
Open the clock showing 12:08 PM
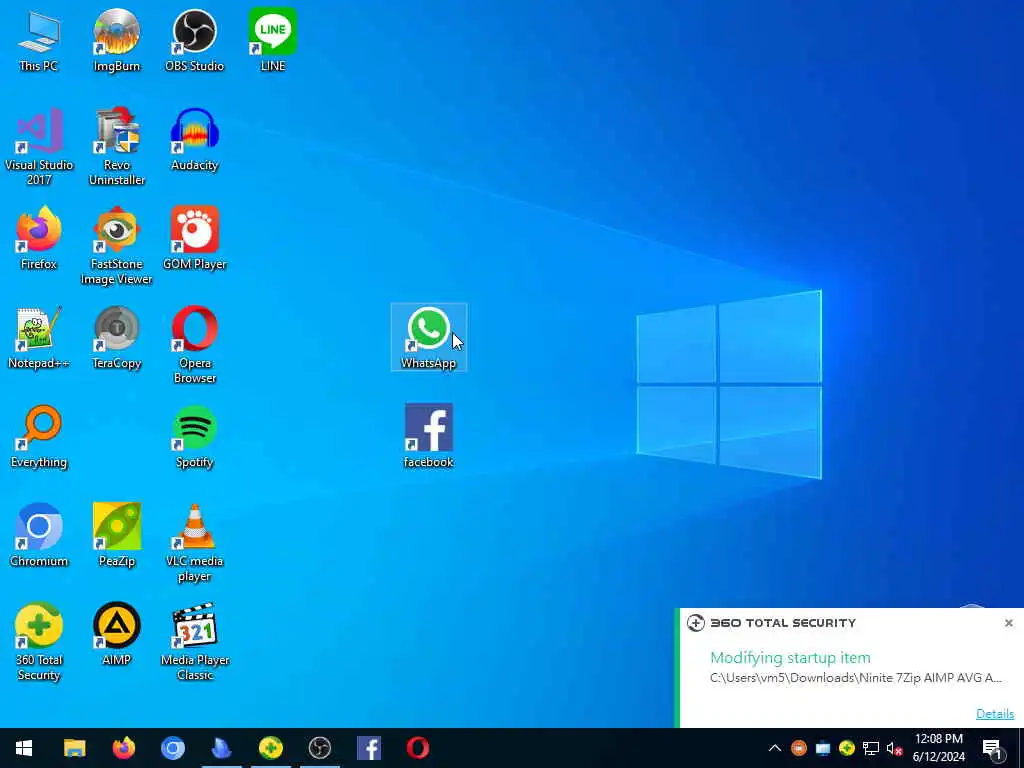(938, 748)
